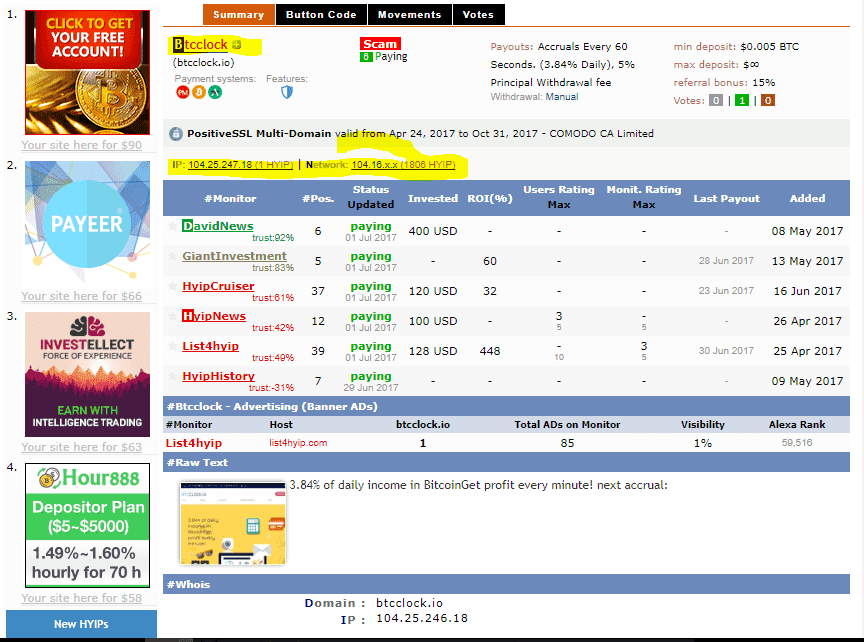The height and width of the screenshot is (642, 864).
Task: Click the star next to HyipCruiser
Action: pyautogui.click(x=172, y=286)
